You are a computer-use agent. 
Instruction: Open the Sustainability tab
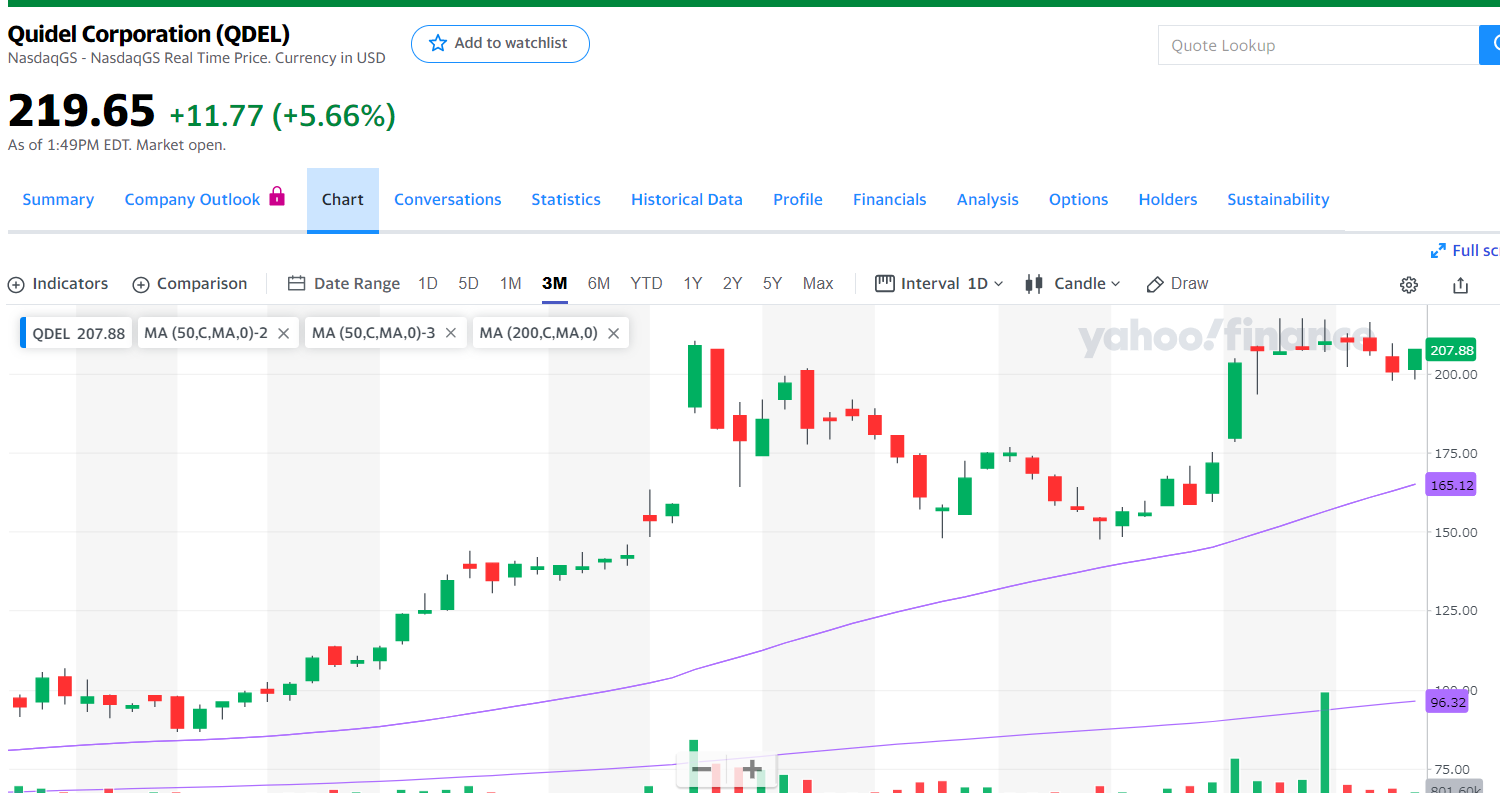1279,200
